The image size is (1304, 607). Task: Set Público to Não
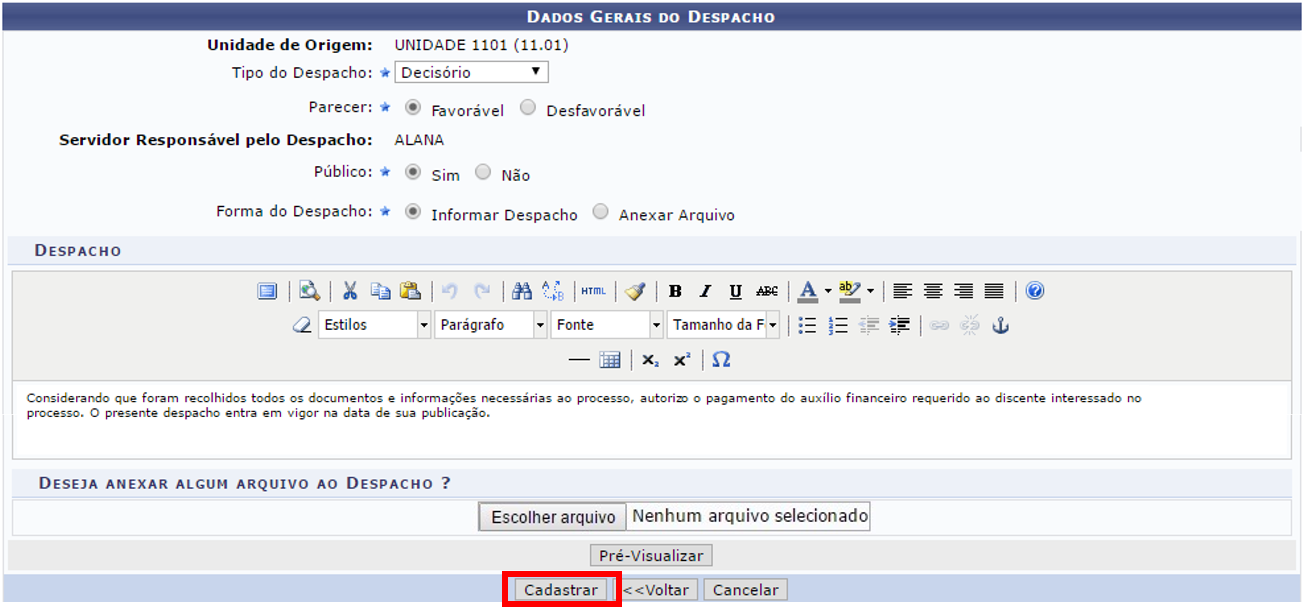coord(483,172)
